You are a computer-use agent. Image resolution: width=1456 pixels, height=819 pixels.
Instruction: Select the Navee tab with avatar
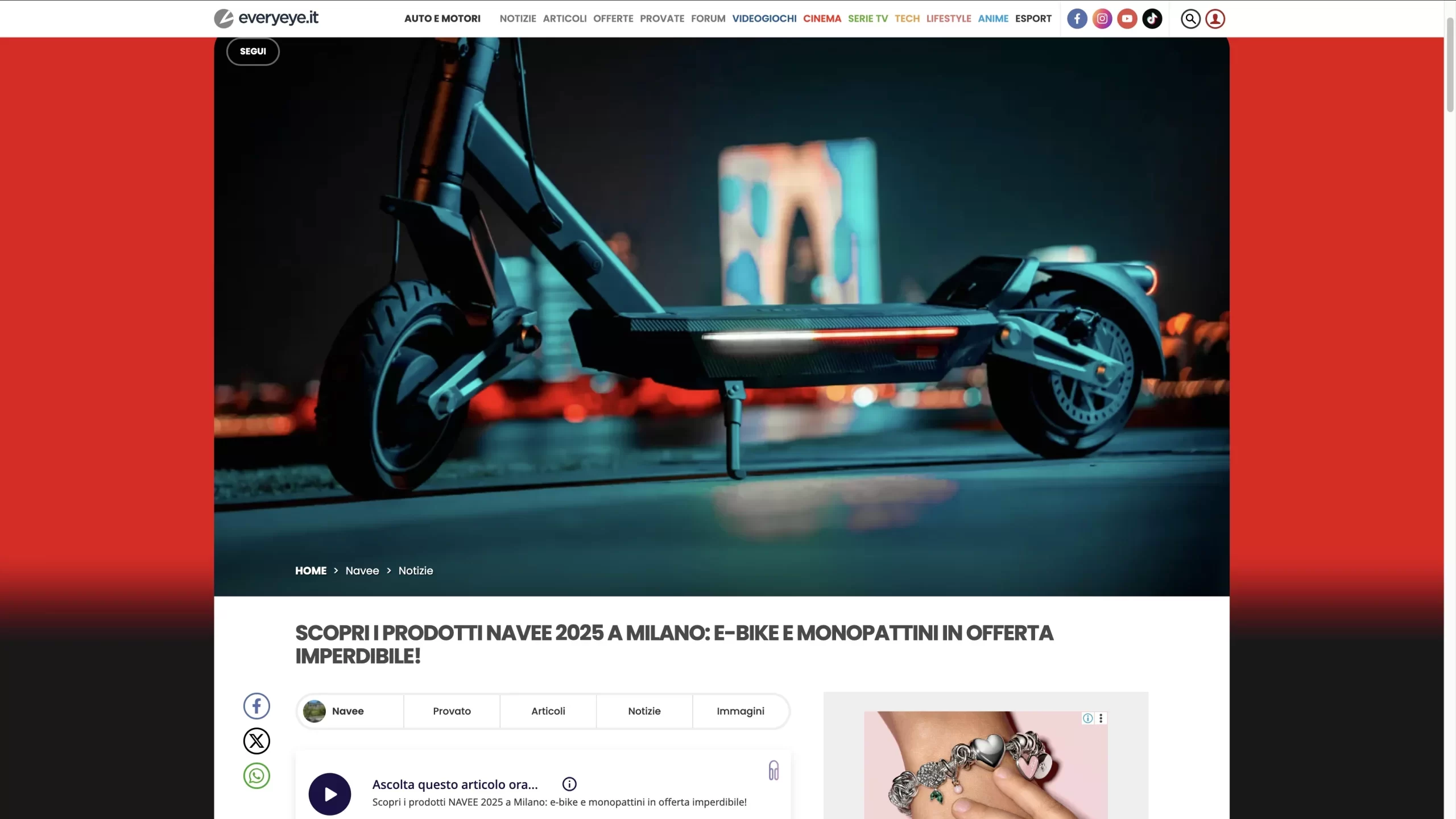point(350,711)
